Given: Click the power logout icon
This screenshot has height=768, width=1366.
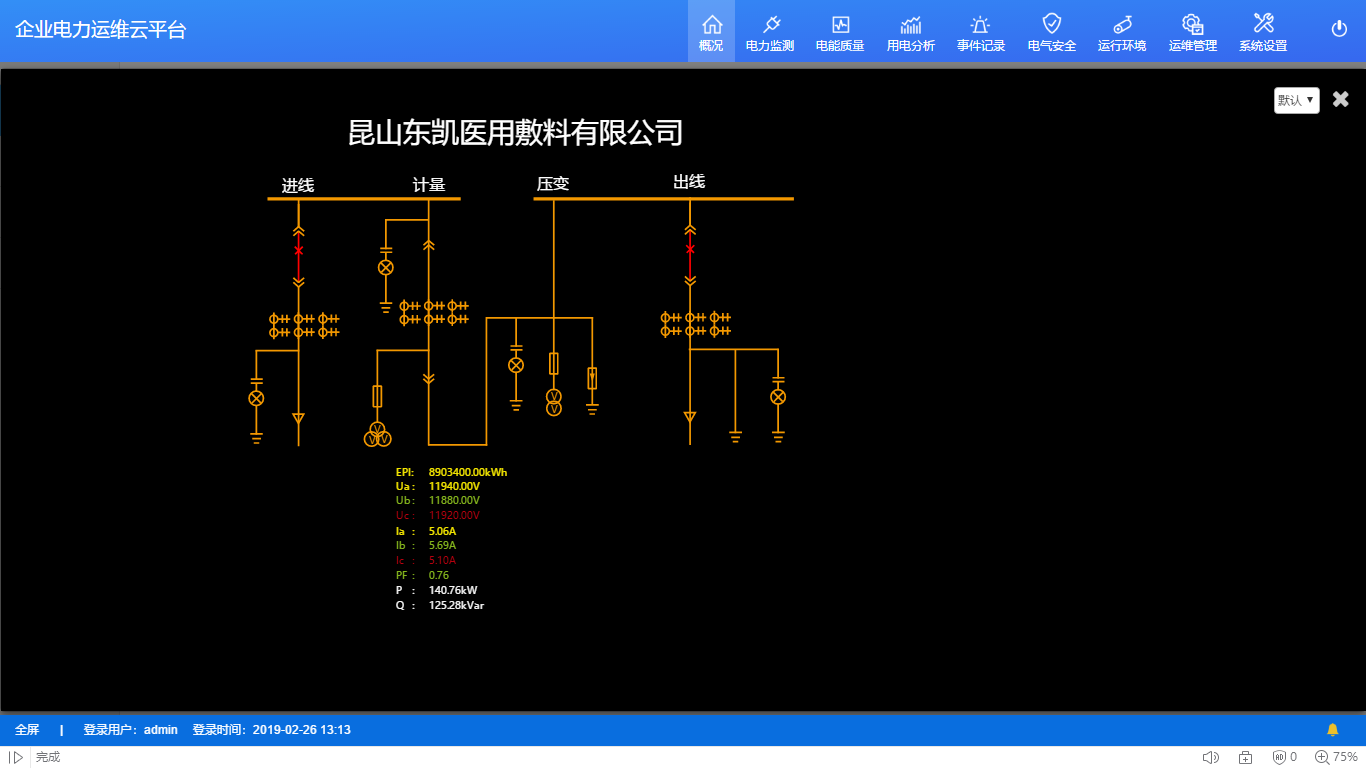Looking at the screenshot, I should (x=1340, y=28).
